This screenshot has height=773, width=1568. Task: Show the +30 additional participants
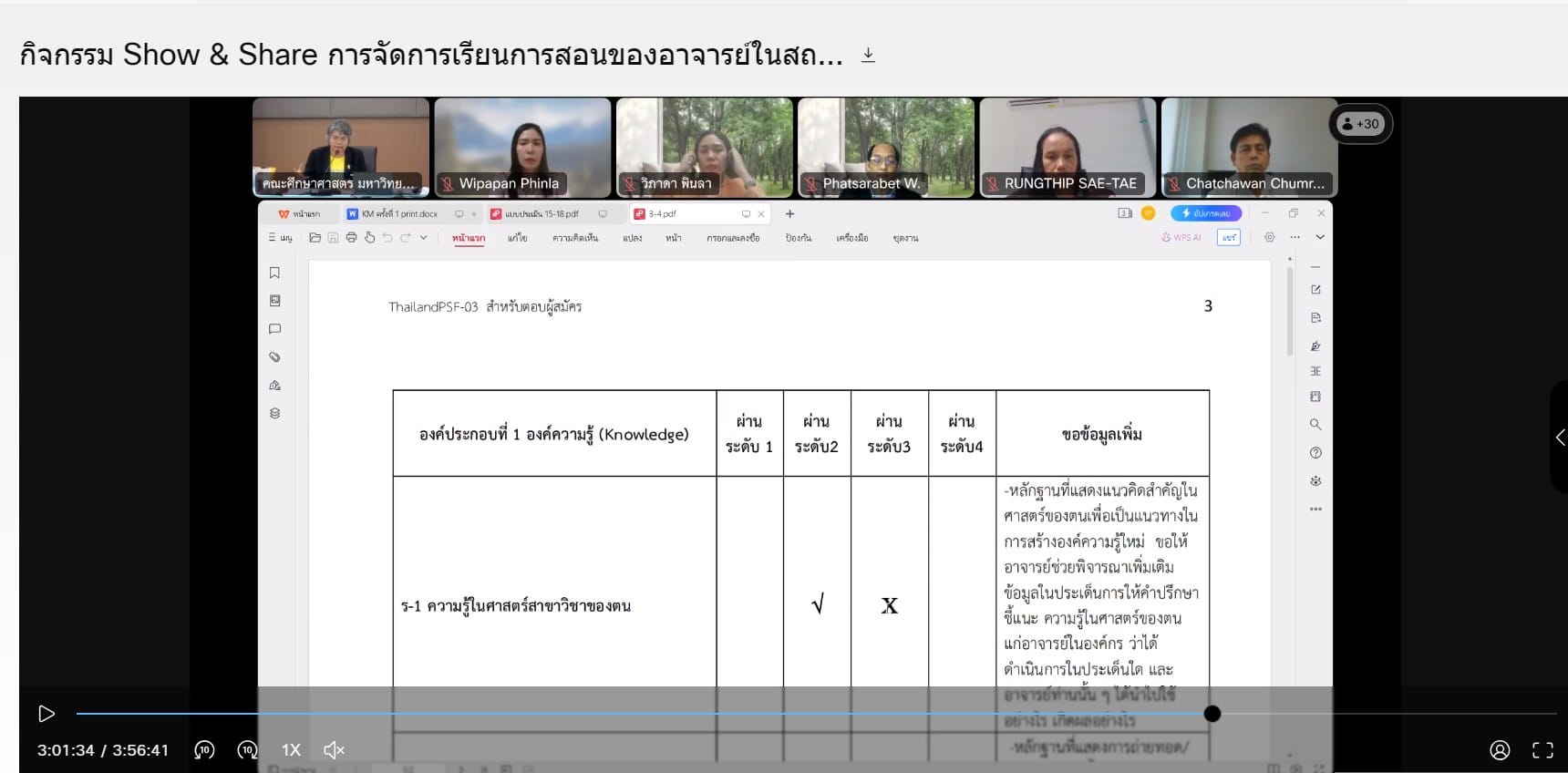(1360, 124)
